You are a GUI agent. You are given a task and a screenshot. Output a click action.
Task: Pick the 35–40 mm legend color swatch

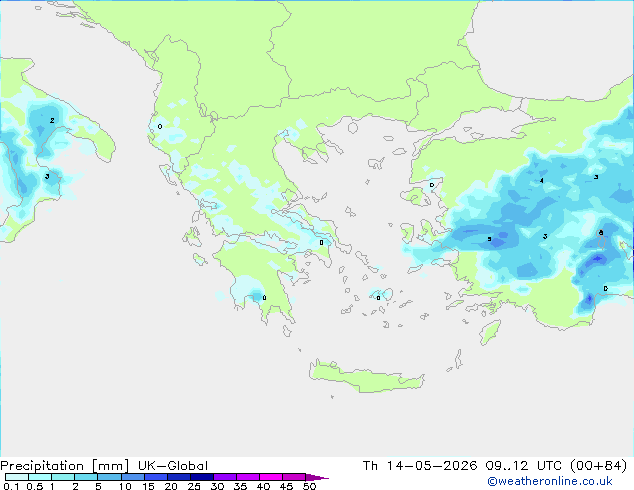[248, 477]
